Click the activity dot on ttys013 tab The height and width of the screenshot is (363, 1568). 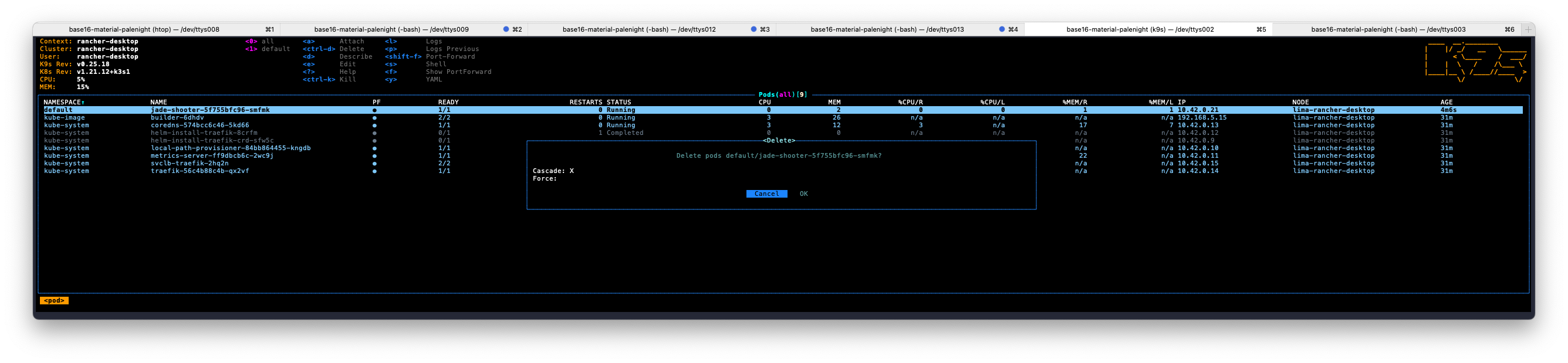click(x=1002, y=29)
